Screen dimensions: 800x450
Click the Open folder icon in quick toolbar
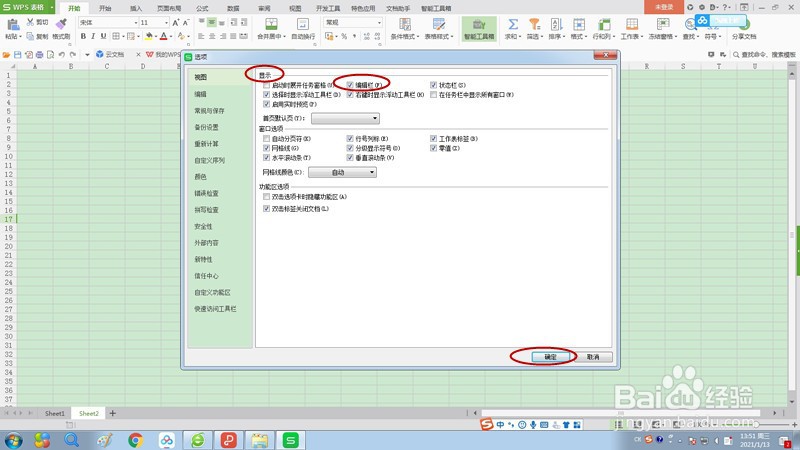tap(6, 55)
